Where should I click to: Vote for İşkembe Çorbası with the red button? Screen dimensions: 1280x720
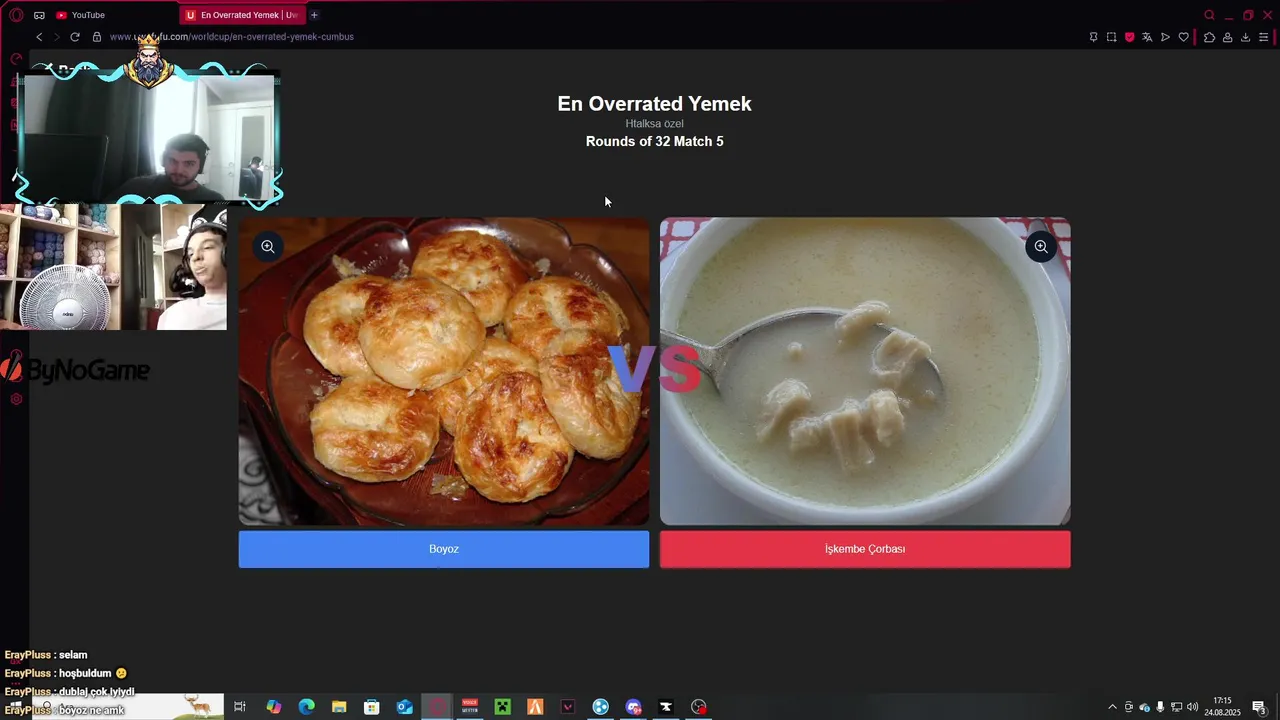click(865, 549)
